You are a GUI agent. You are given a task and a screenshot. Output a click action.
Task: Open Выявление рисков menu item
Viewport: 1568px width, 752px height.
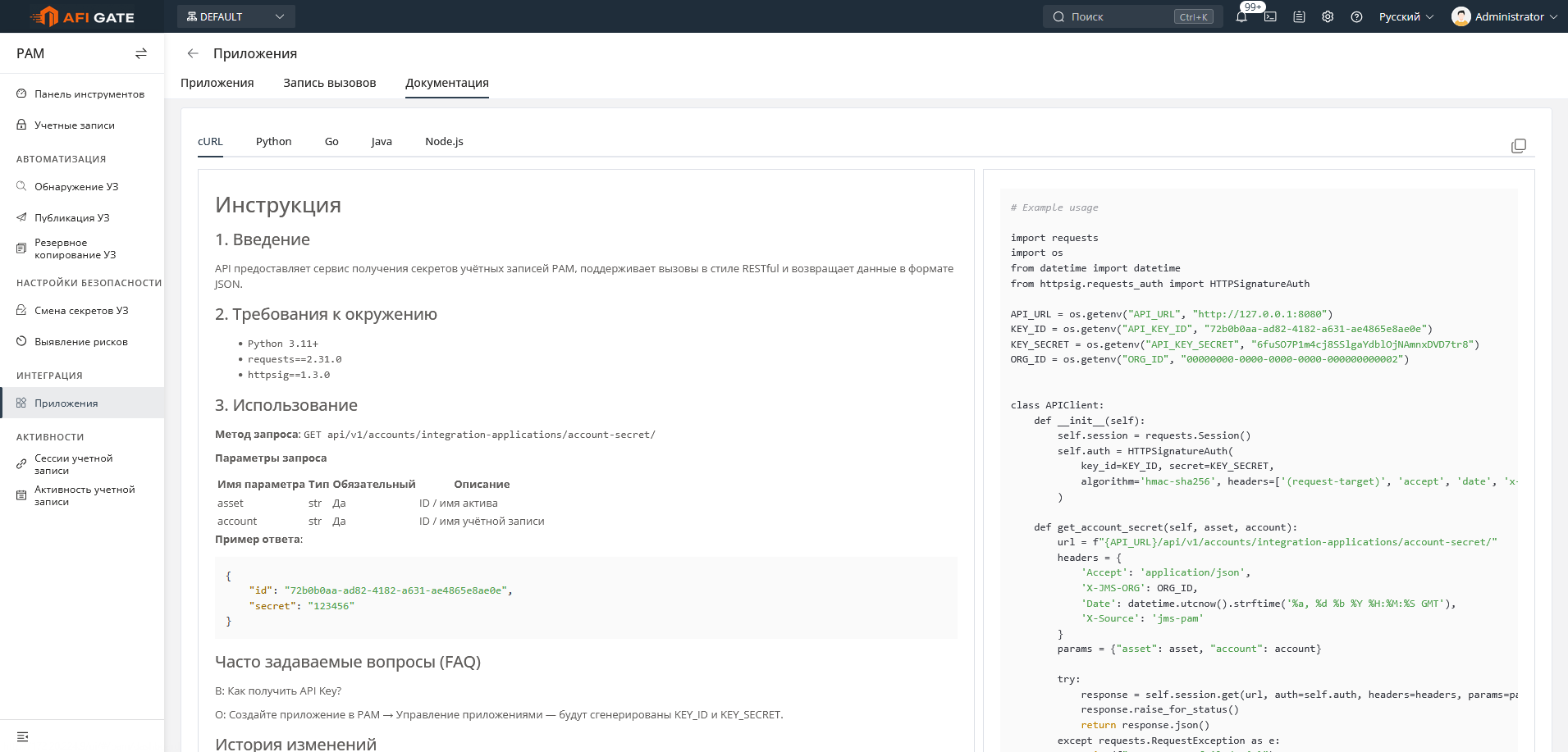pyautogui.click(x=82, y=342)
